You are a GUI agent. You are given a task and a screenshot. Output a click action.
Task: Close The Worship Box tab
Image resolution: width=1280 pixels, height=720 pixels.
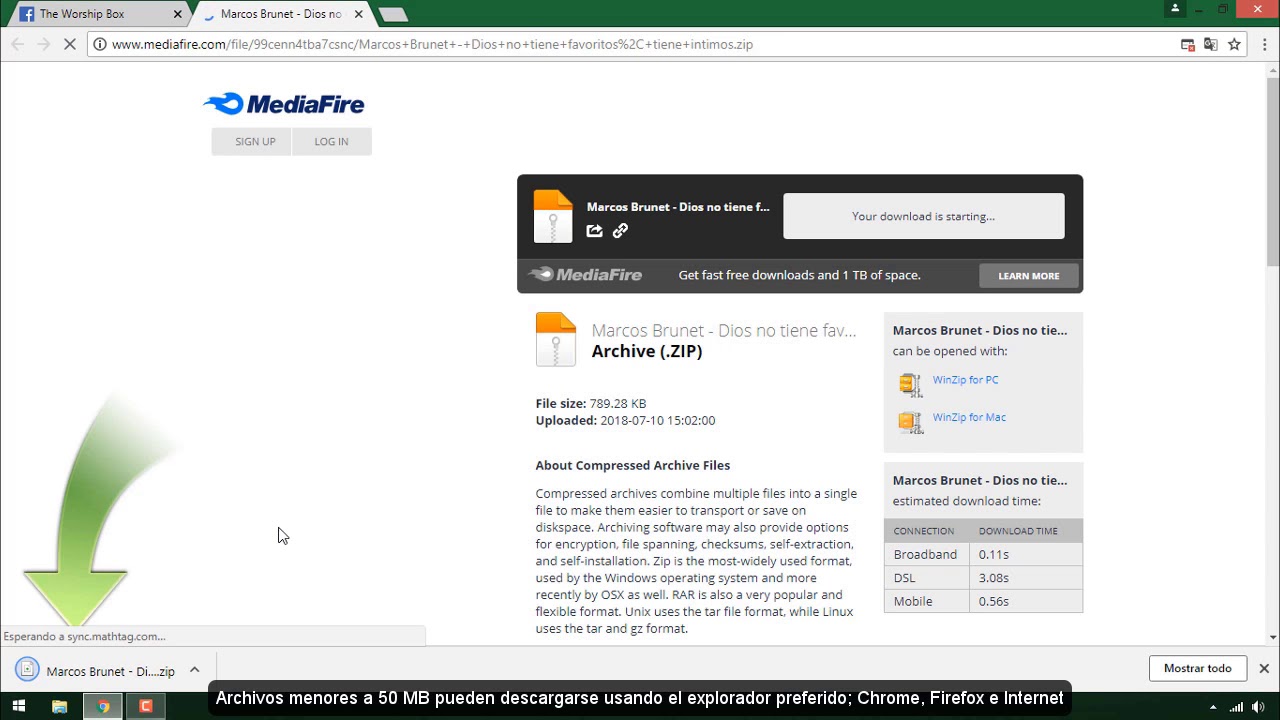click(x=178, y=14)
